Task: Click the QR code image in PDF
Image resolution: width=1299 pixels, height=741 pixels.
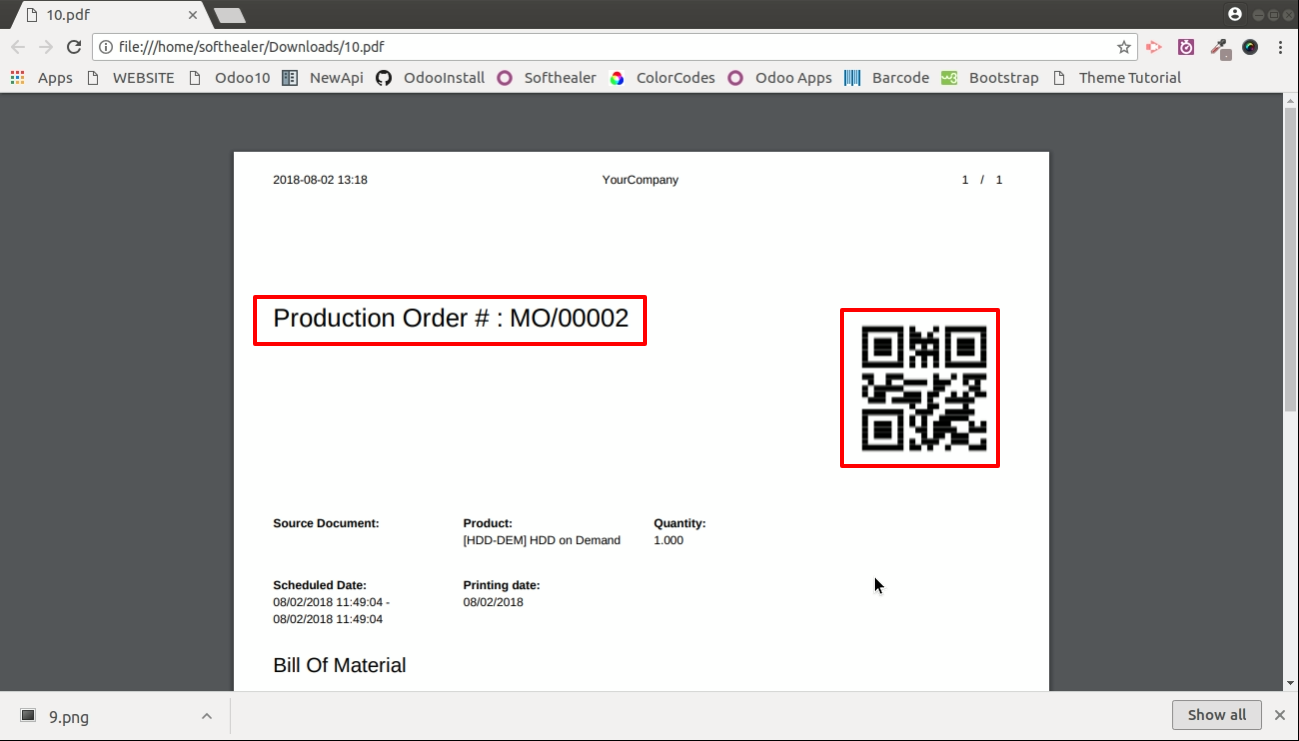Action: coord(924,388)
